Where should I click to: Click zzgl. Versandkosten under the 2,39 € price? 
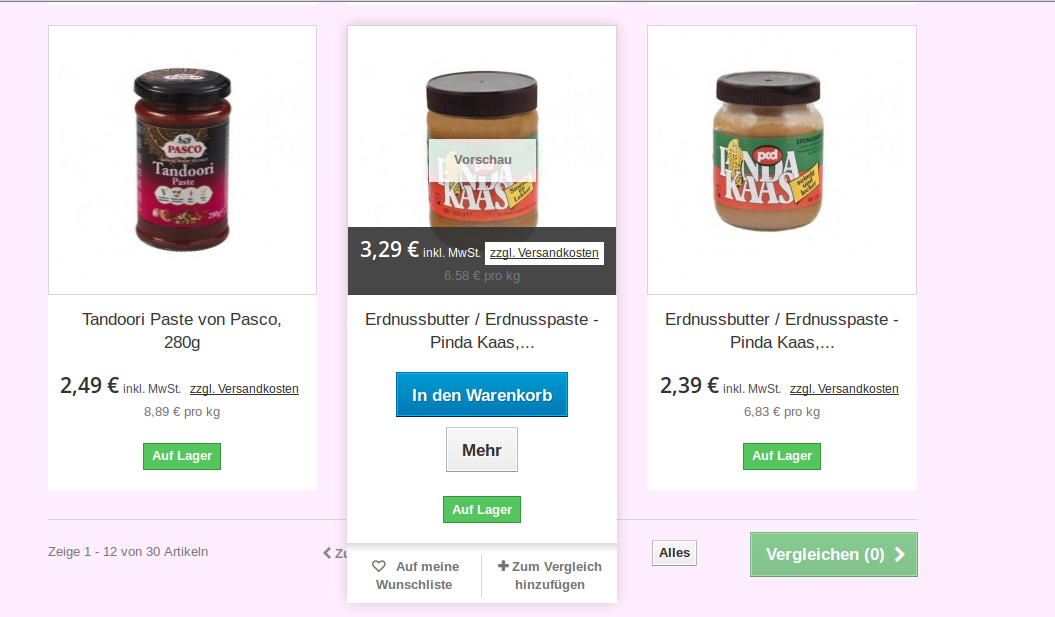point(844,389)
